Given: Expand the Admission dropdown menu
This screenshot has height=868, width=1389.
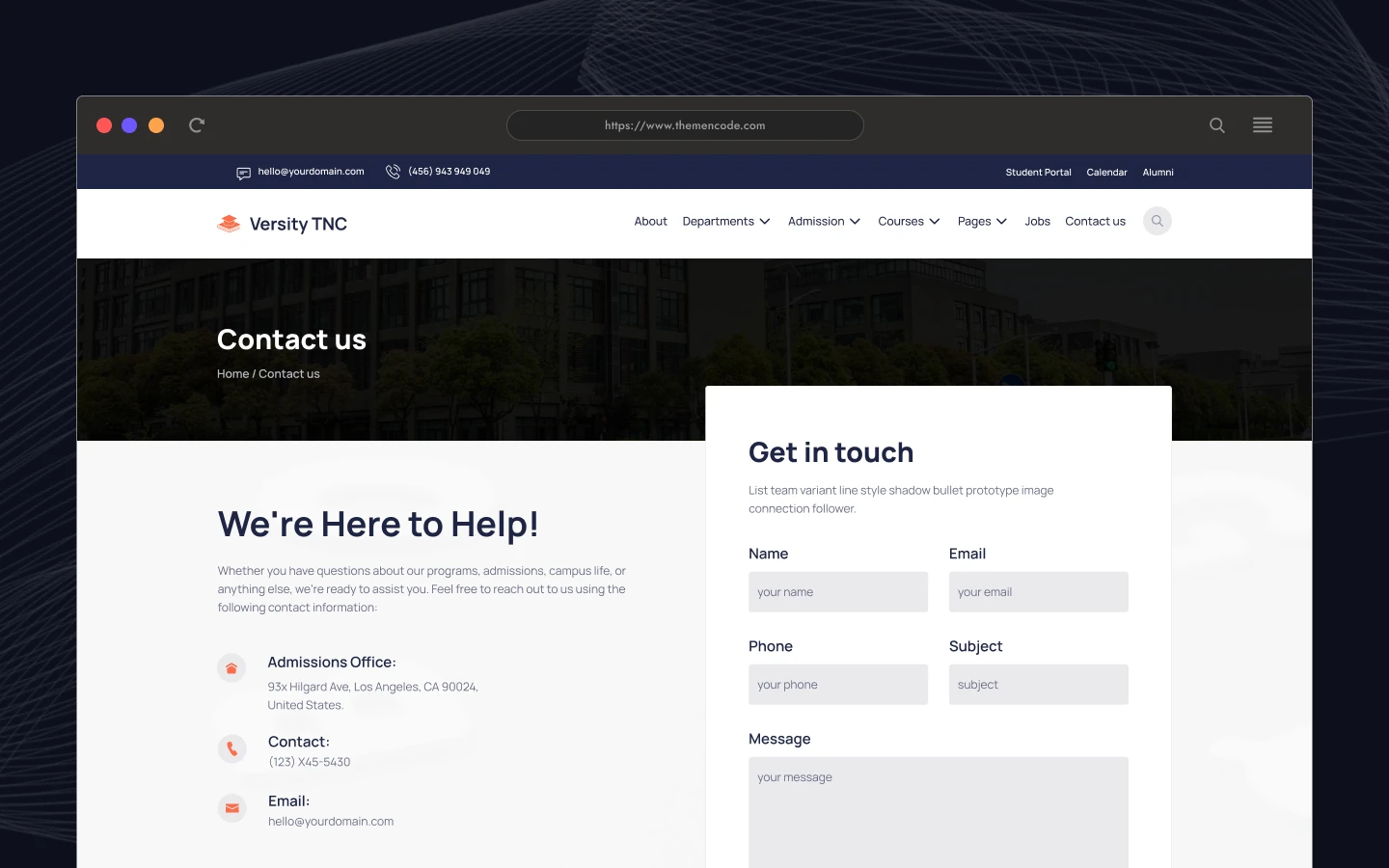Looking at the screenshot, I should (824, 222).
